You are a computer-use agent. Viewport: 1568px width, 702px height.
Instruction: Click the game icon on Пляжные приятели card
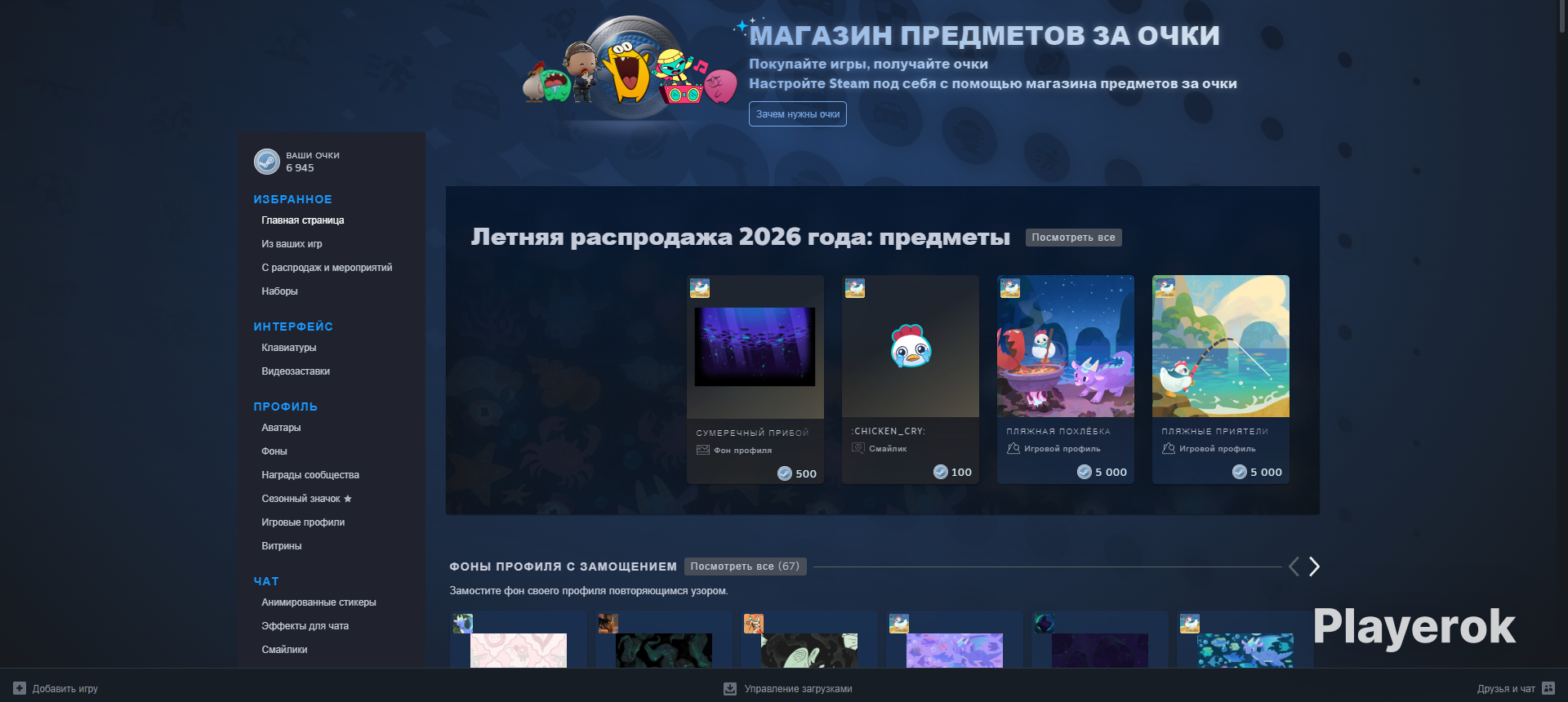click(x=1165, y=288)
